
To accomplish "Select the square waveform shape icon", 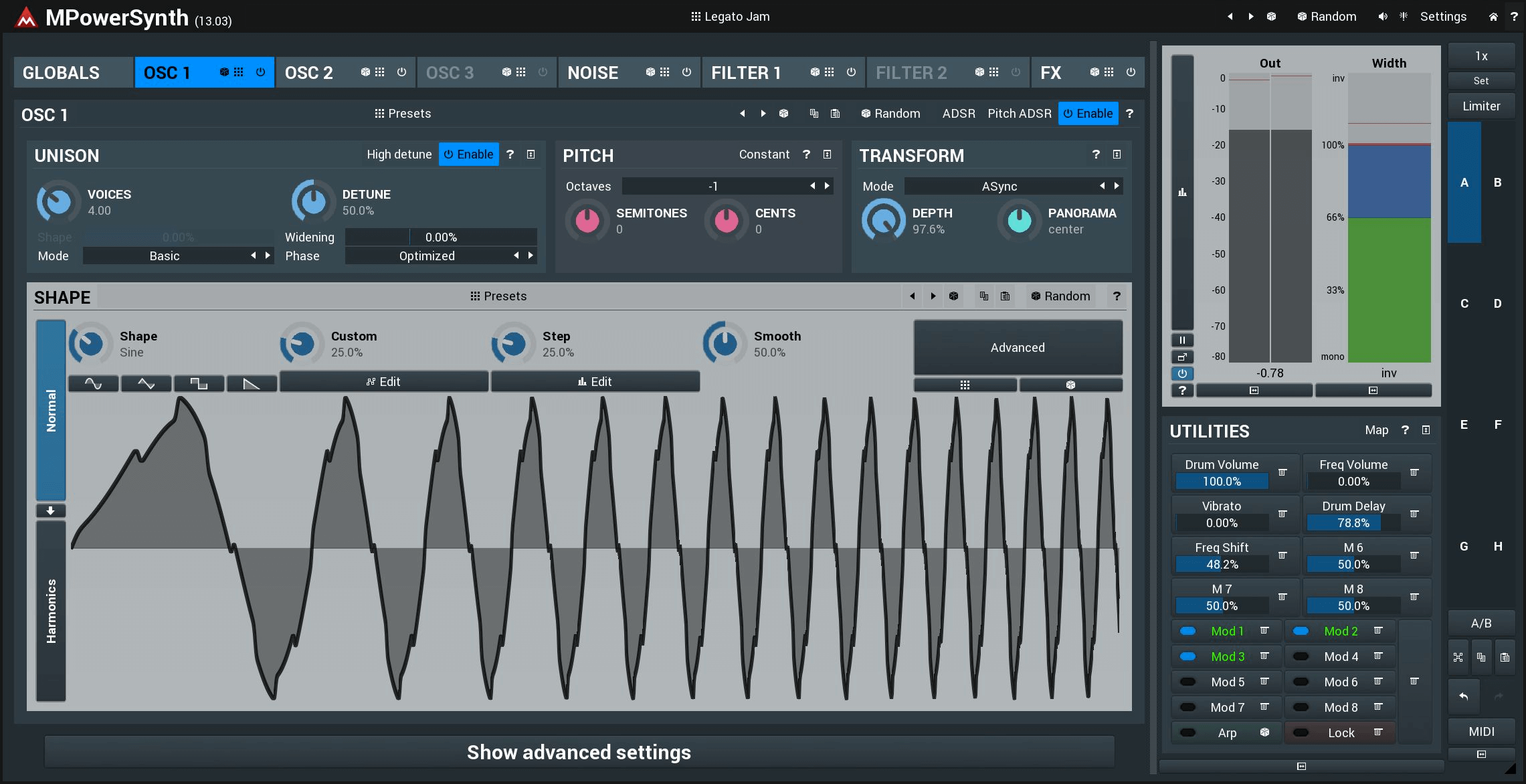I will [x=199, y=383].
